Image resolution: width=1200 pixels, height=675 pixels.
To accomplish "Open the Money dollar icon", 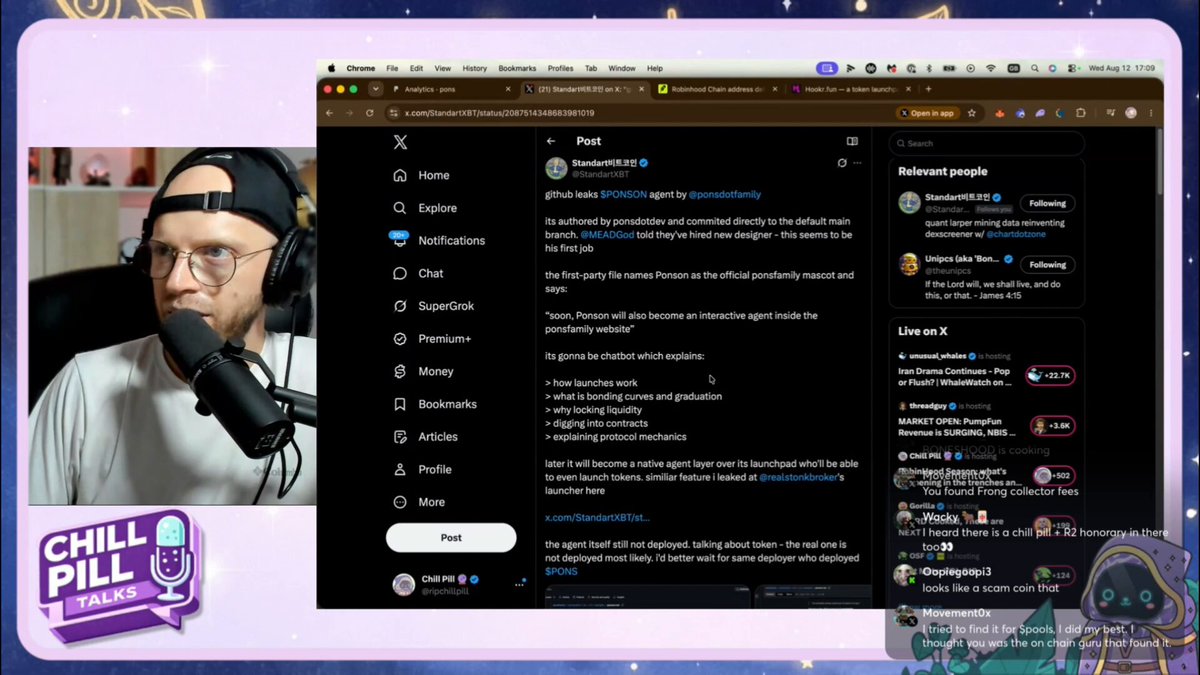I will point(400,371).
